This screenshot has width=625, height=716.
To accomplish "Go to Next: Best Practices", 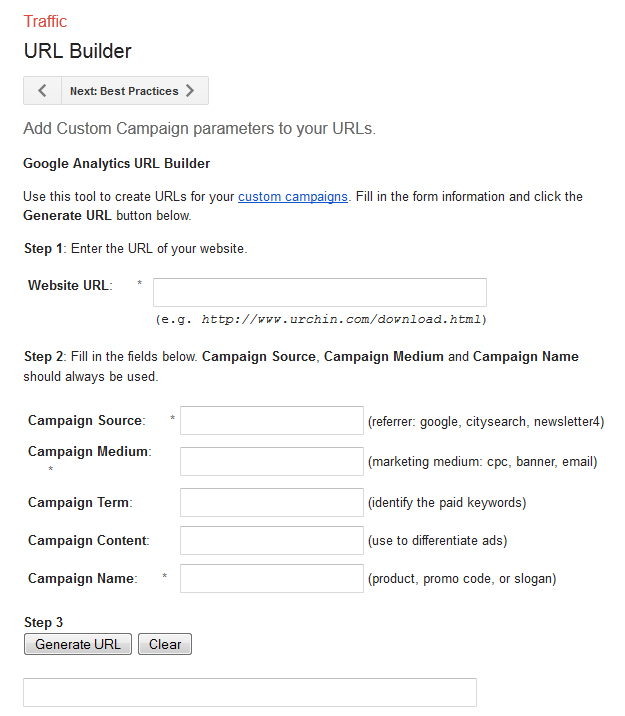I will (135, 90).
